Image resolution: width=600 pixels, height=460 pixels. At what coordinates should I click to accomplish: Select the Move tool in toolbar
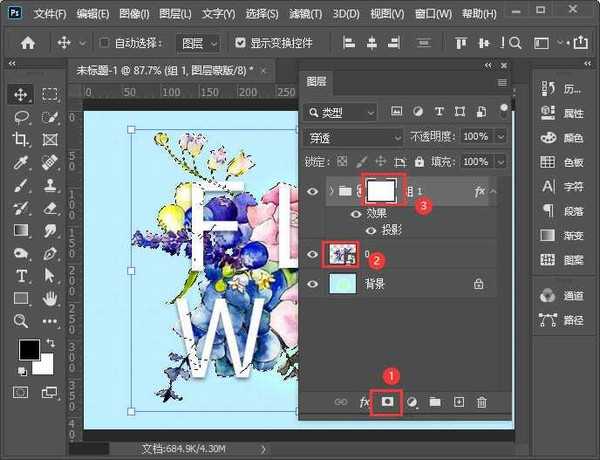click(21, 94)
